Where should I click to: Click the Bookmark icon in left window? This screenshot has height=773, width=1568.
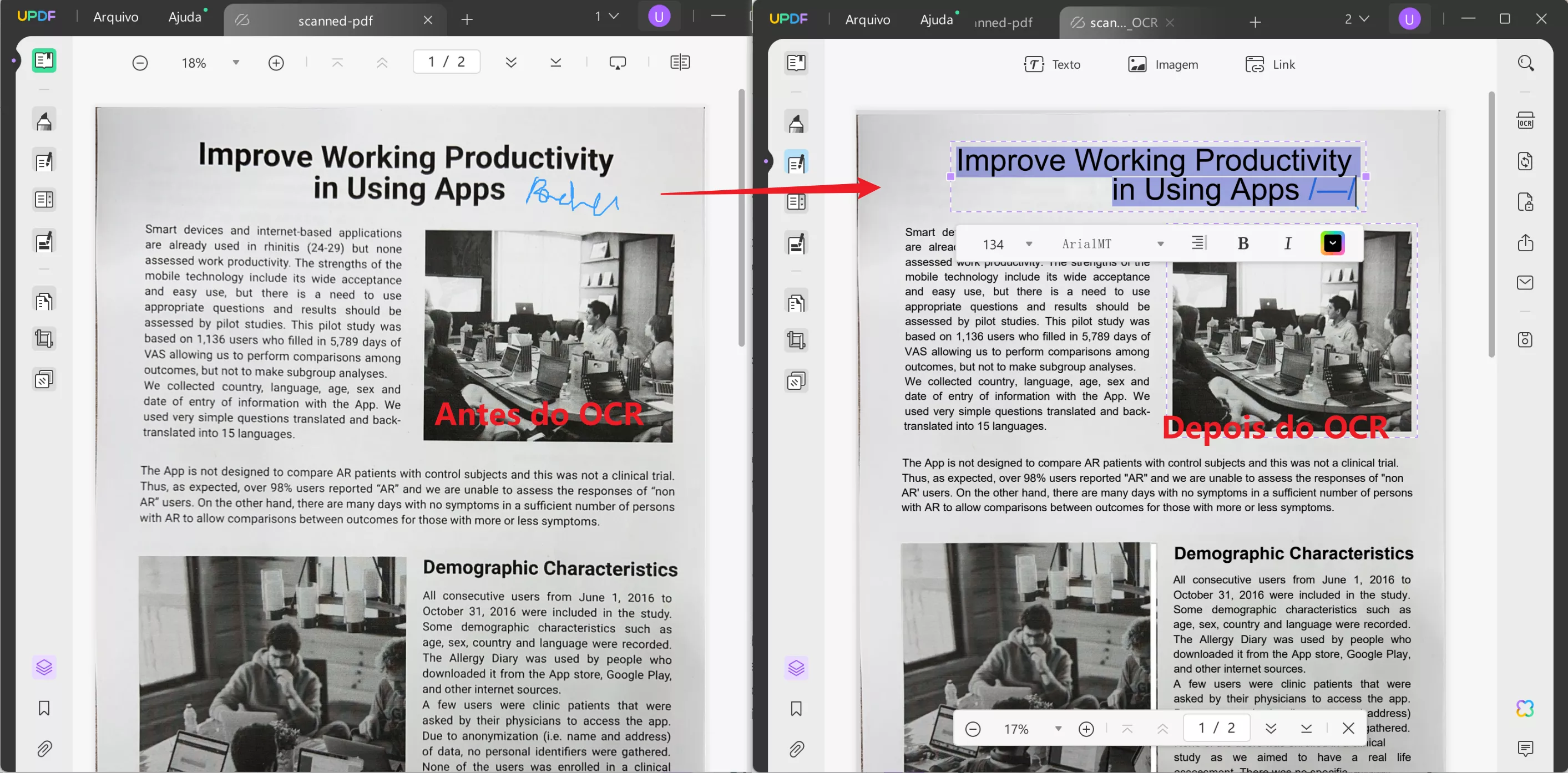point(44,708)
